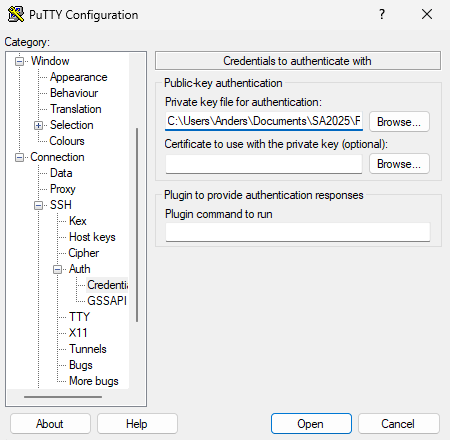450x440 pixels.
Task: Select the Selection category
Action: (72, 125)
